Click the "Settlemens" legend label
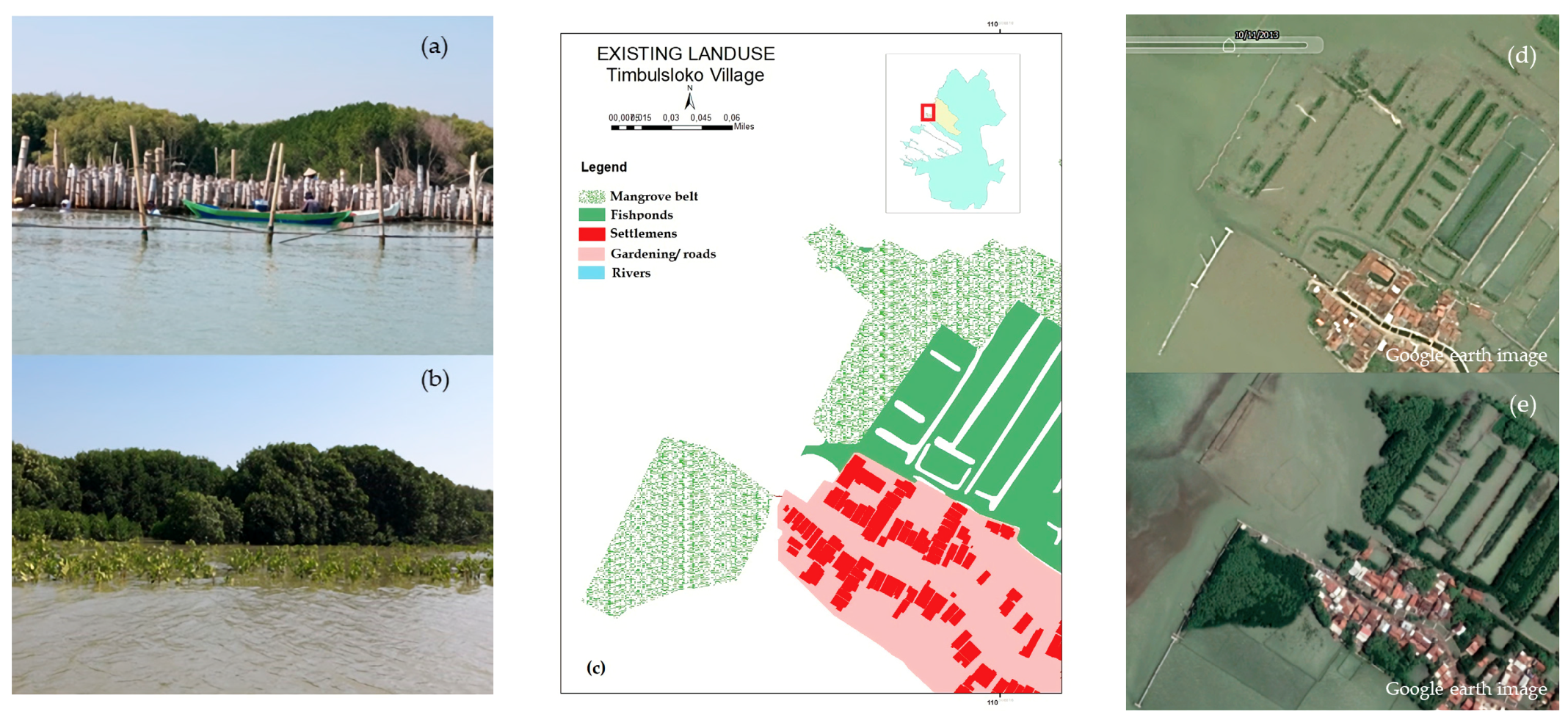The image size is (1568, 720). click(644, 233)
